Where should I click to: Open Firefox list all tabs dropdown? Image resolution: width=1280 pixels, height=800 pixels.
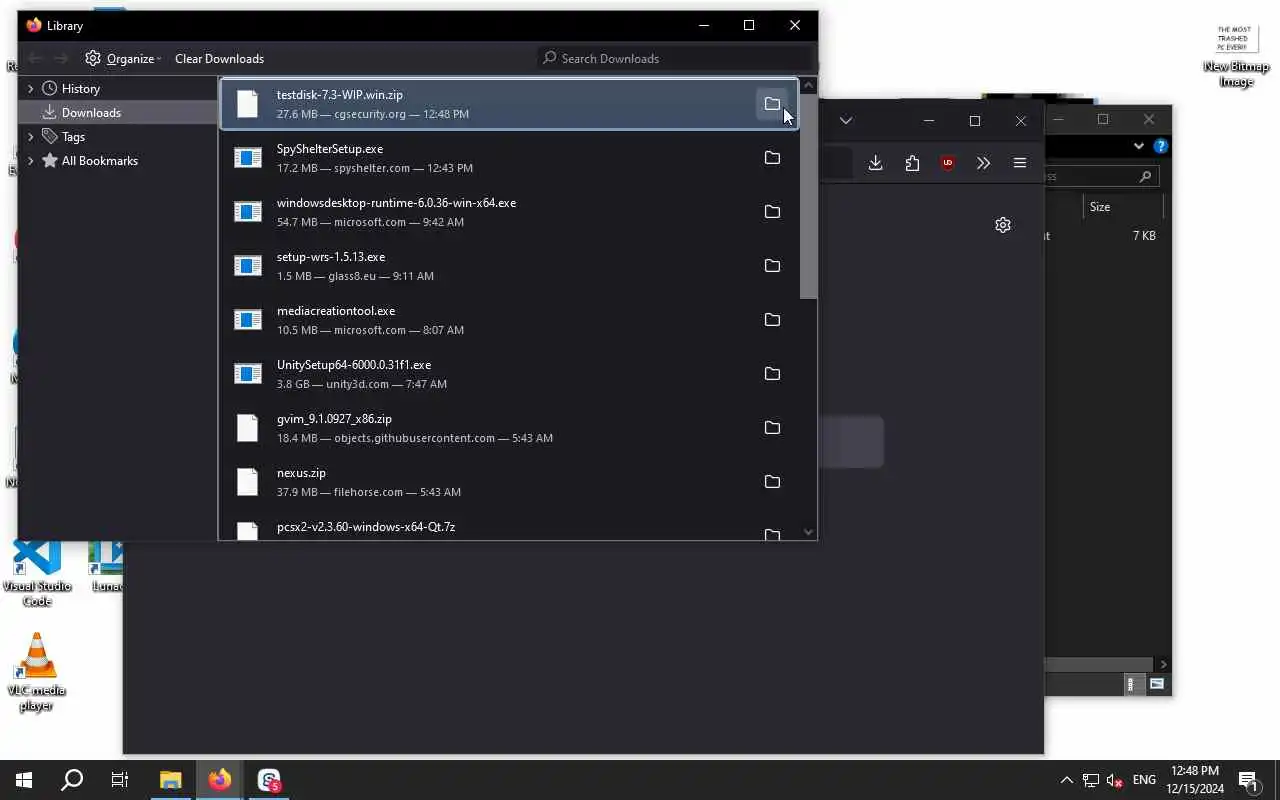pyautogui.click(x=845, y=121)
